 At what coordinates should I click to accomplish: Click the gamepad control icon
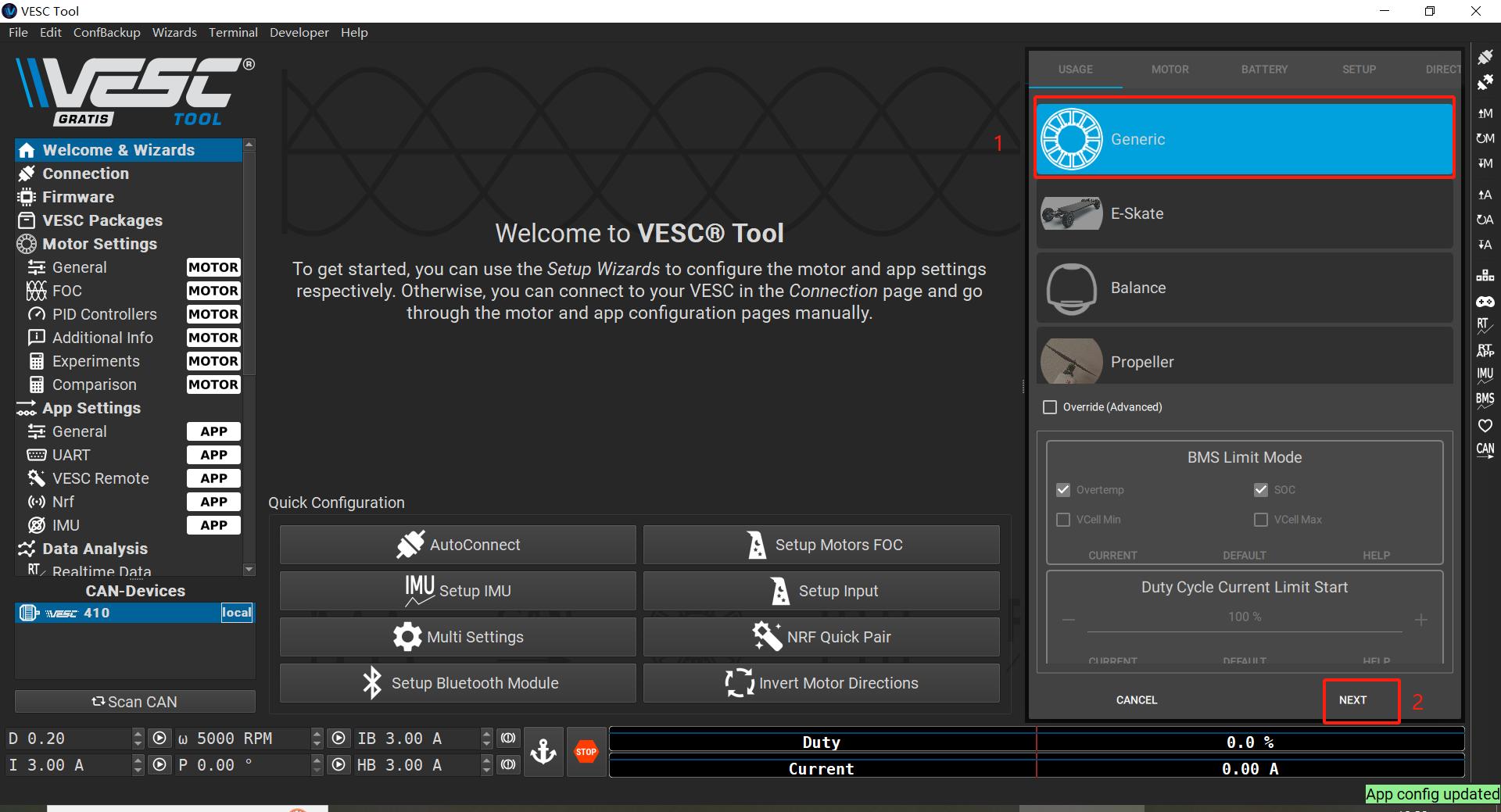tap(1485, 301)
